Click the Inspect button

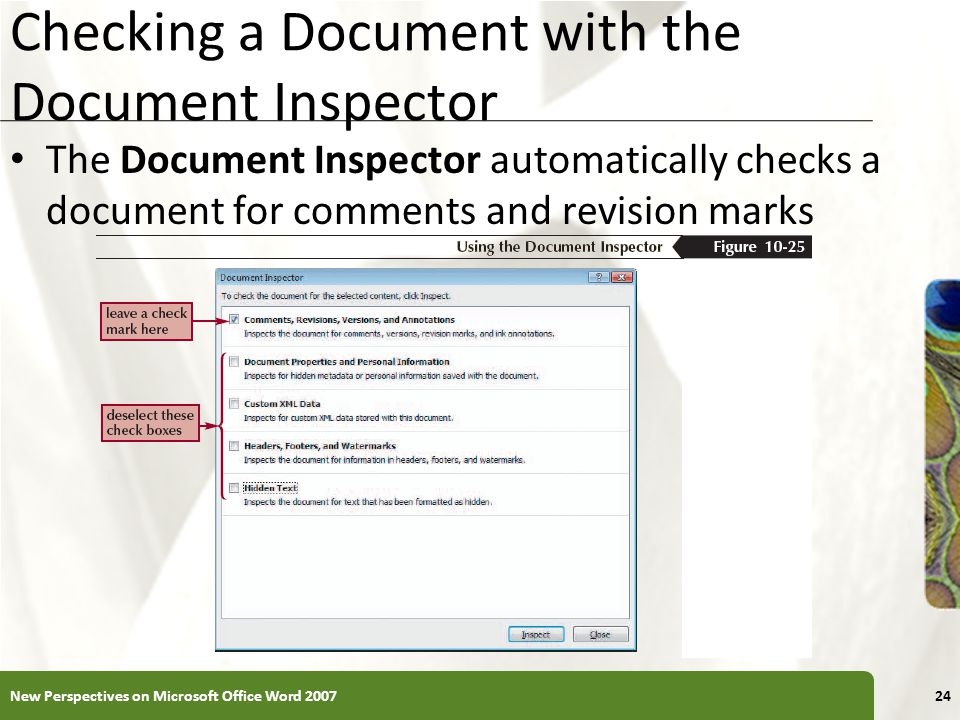click(x=536, y=634)
